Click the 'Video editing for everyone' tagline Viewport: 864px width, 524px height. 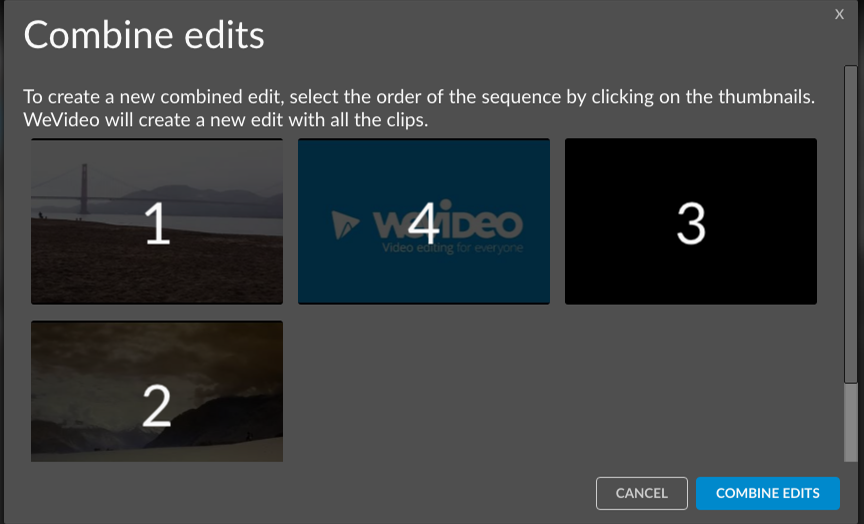[452, 247]
